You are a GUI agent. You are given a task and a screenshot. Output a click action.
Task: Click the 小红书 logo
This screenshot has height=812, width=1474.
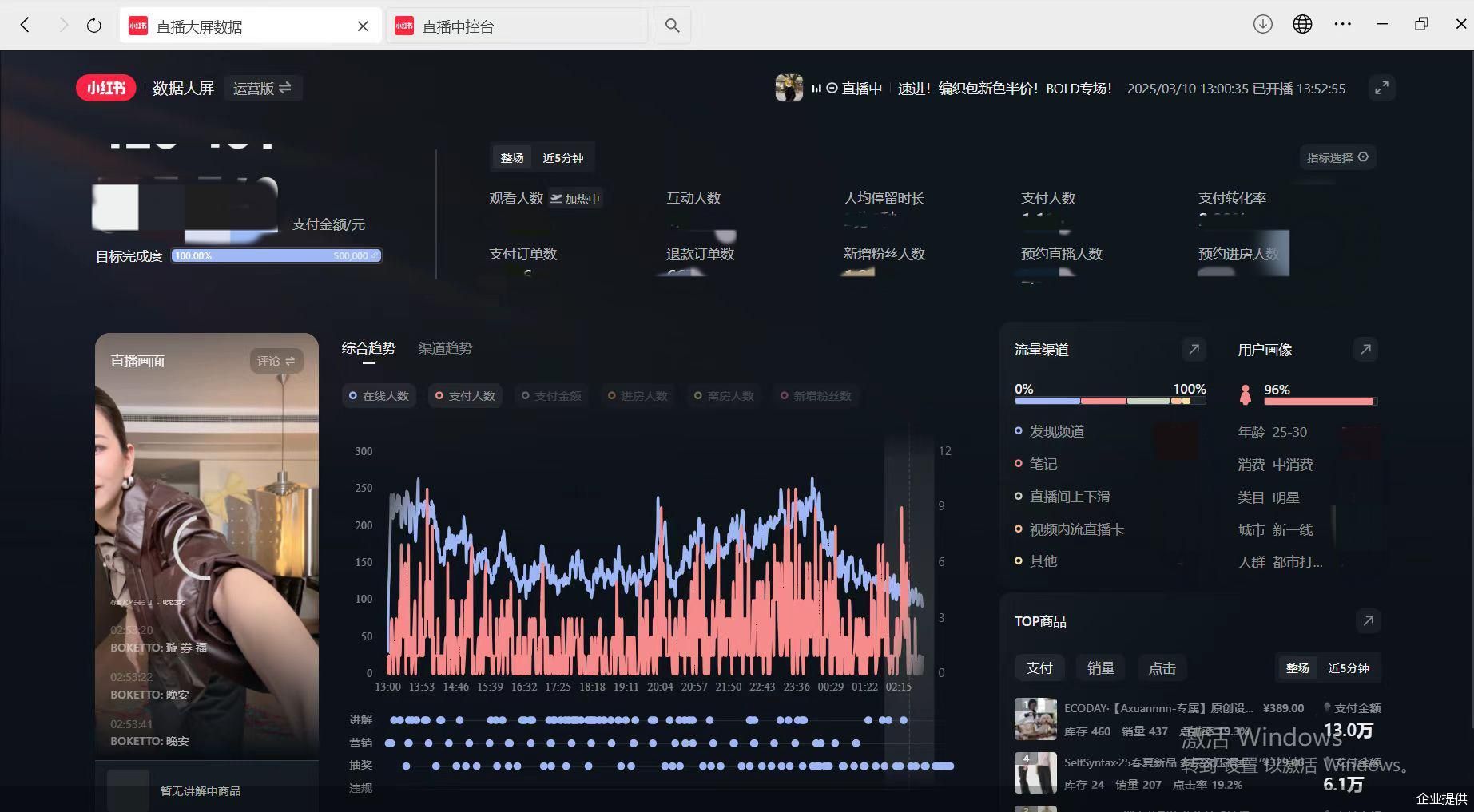click(x=106, y=88)
